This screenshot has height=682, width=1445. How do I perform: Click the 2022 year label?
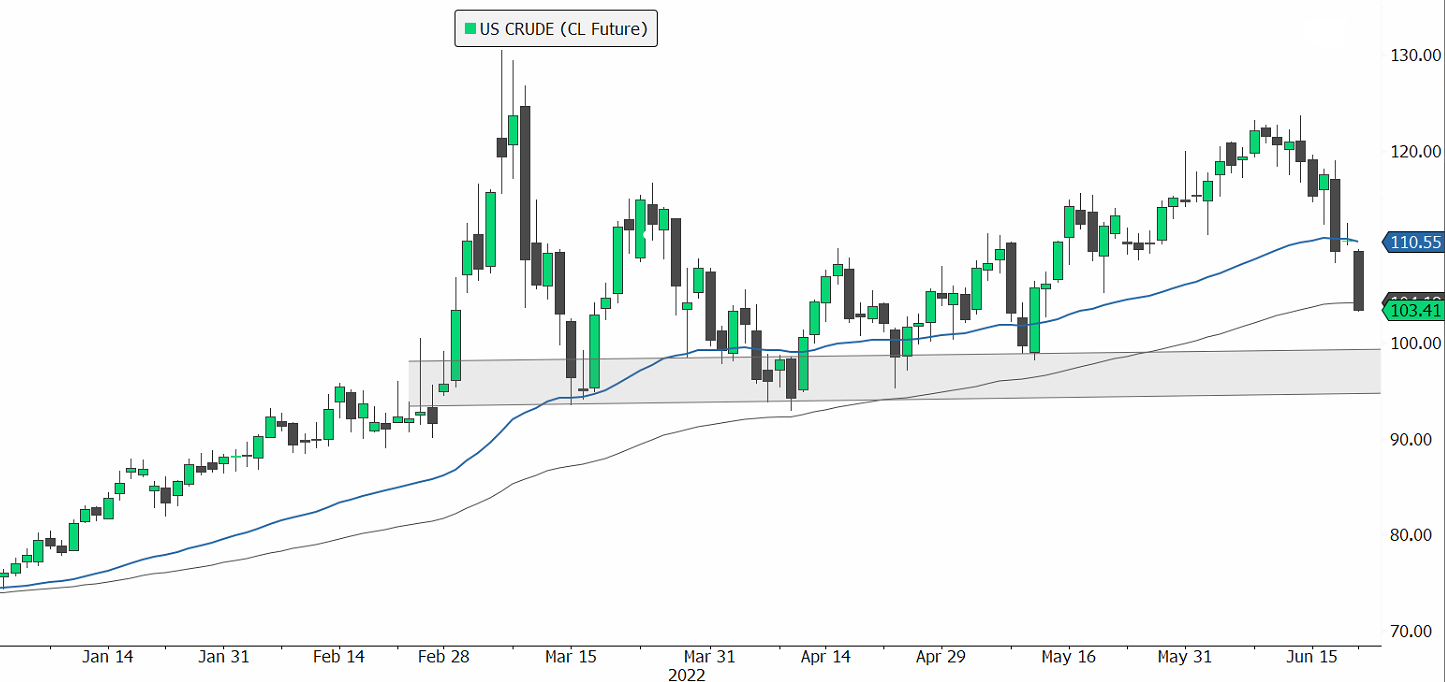(x=687, y=675)
